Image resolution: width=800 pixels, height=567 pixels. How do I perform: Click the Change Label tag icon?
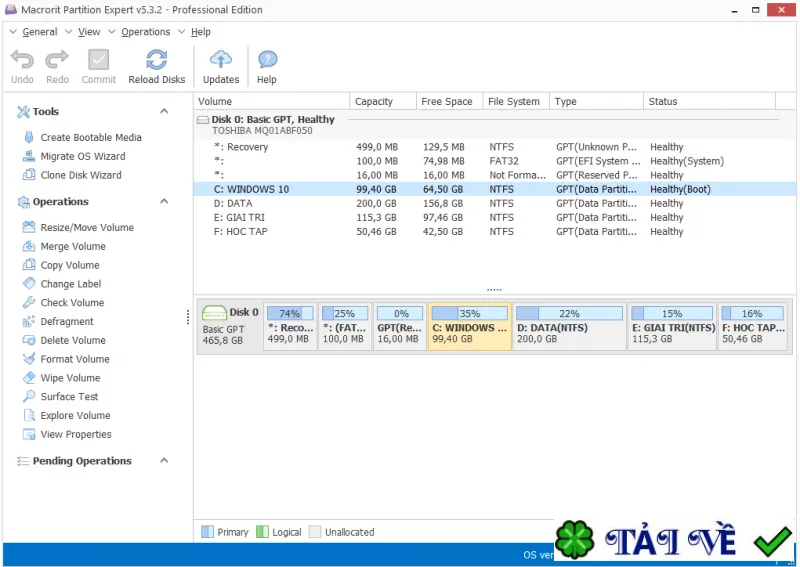(29, 283)
